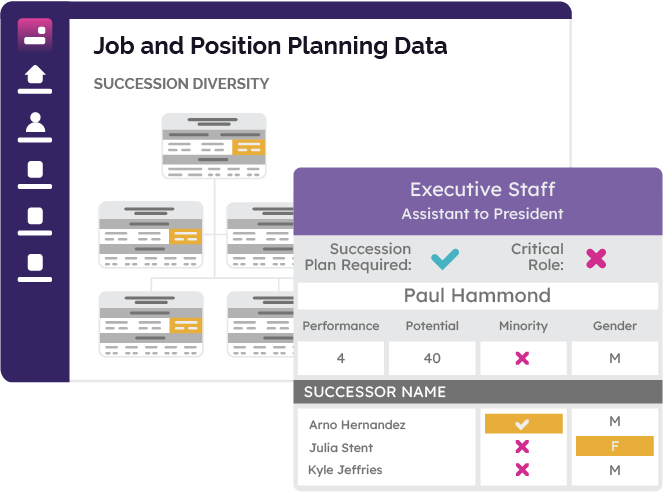Toggle the Critical Role pink X mark
The image size is (666, 501).
point(596,258)
